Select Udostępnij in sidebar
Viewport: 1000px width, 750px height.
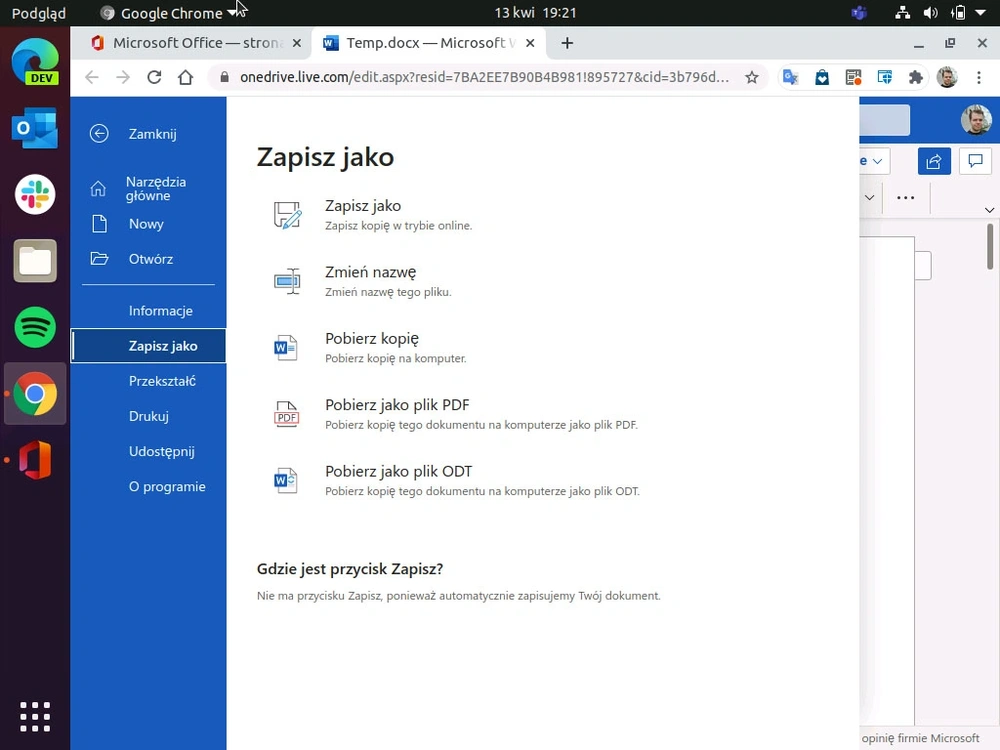tap(149, 451)
